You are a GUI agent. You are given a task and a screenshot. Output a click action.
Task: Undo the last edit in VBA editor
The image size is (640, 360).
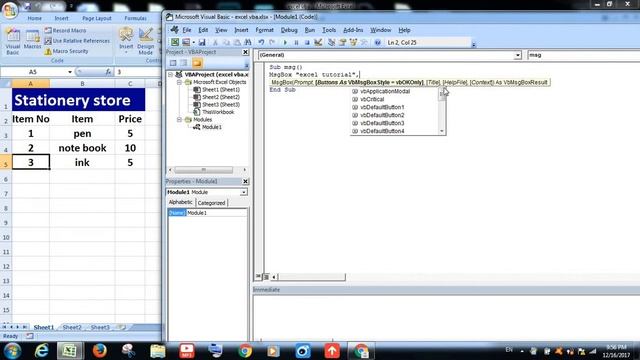[x=261, y=42]
